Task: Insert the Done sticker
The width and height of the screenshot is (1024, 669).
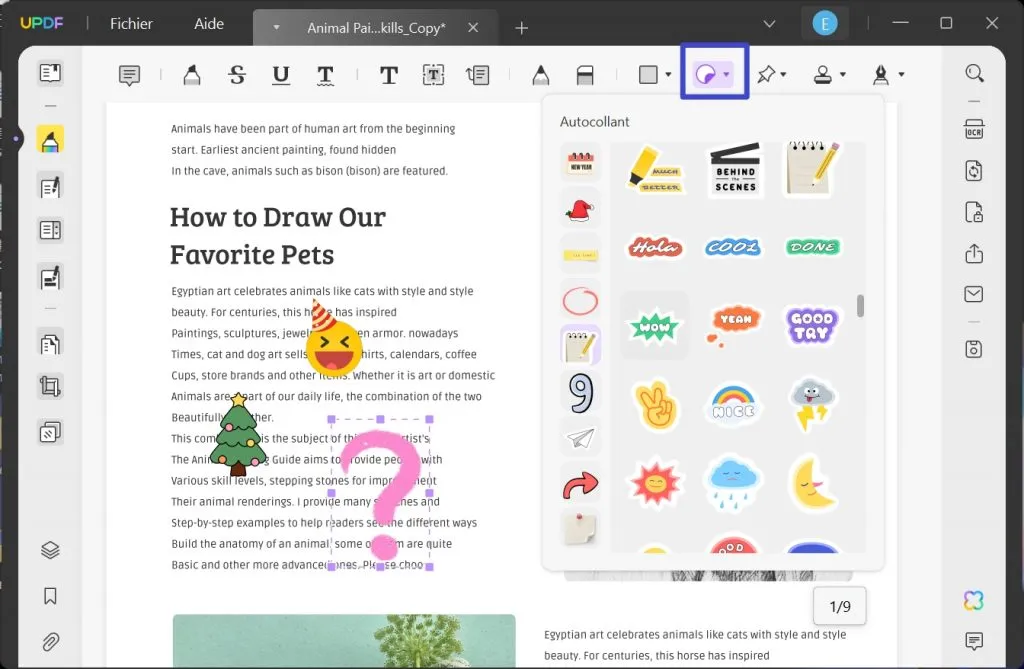Action: click(813, 247)
